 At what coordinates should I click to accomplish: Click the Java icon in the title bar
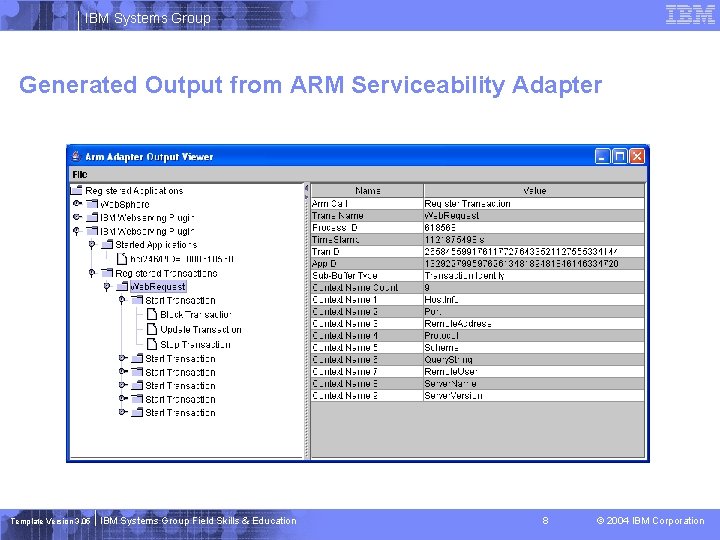(76, 157)
